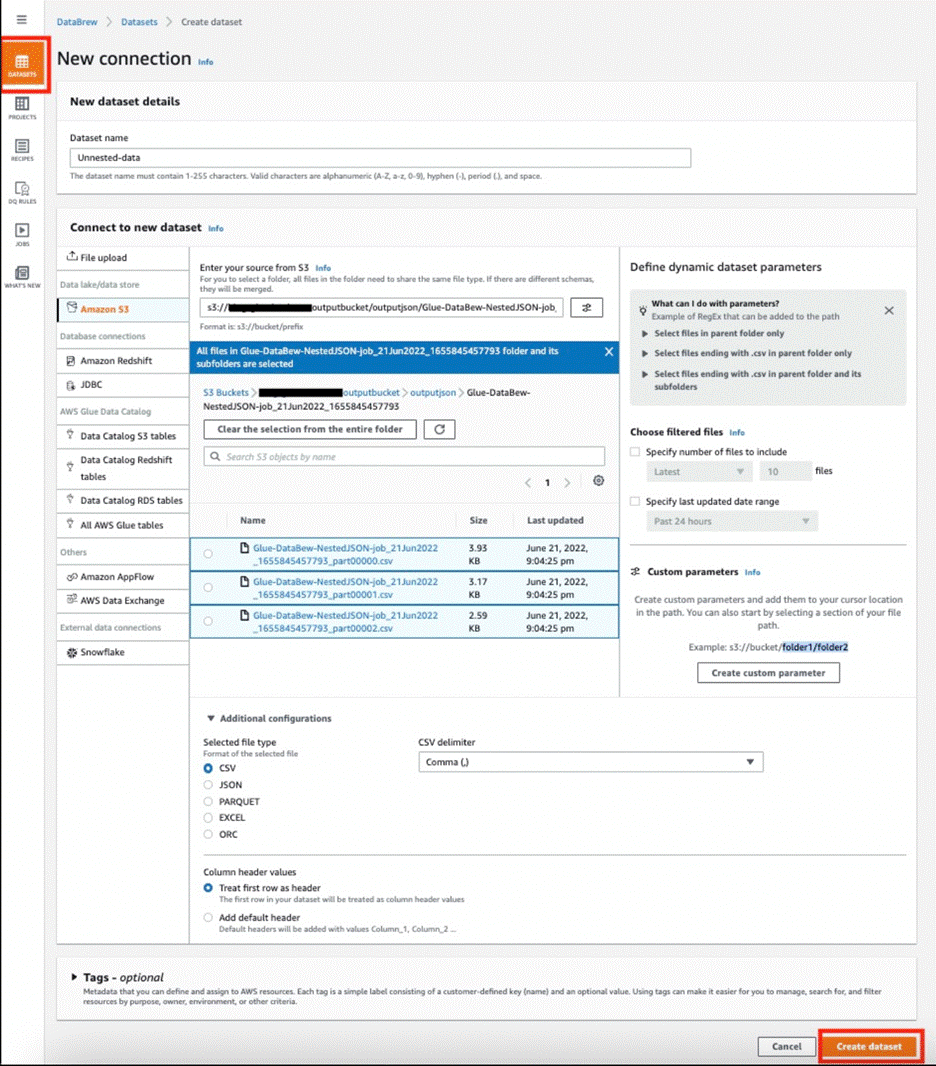Open the S3 table settings gear icon
Screen dimensions: 936x1066
[598, 481]
